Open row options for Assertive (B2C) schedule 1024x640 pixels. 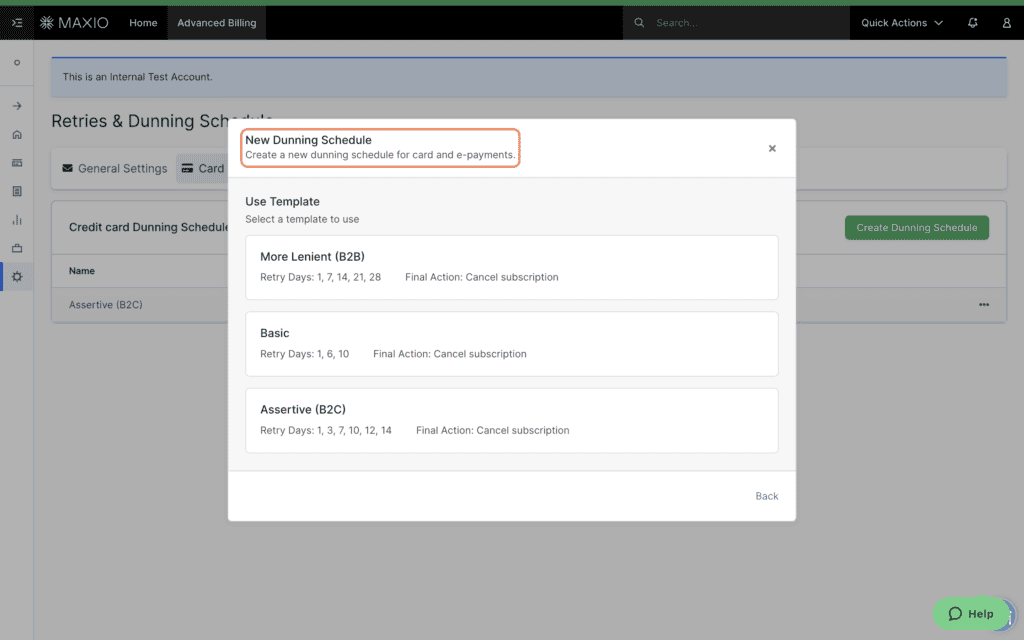coord(984,304)
